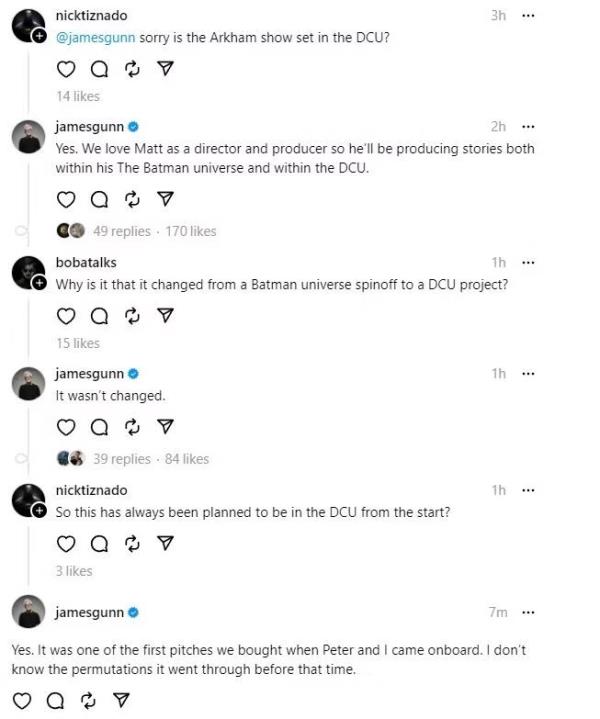Viewport: 600px width, 719px height.
Task: Open more options on jamesgunn's 2h post
Action: 529,127
